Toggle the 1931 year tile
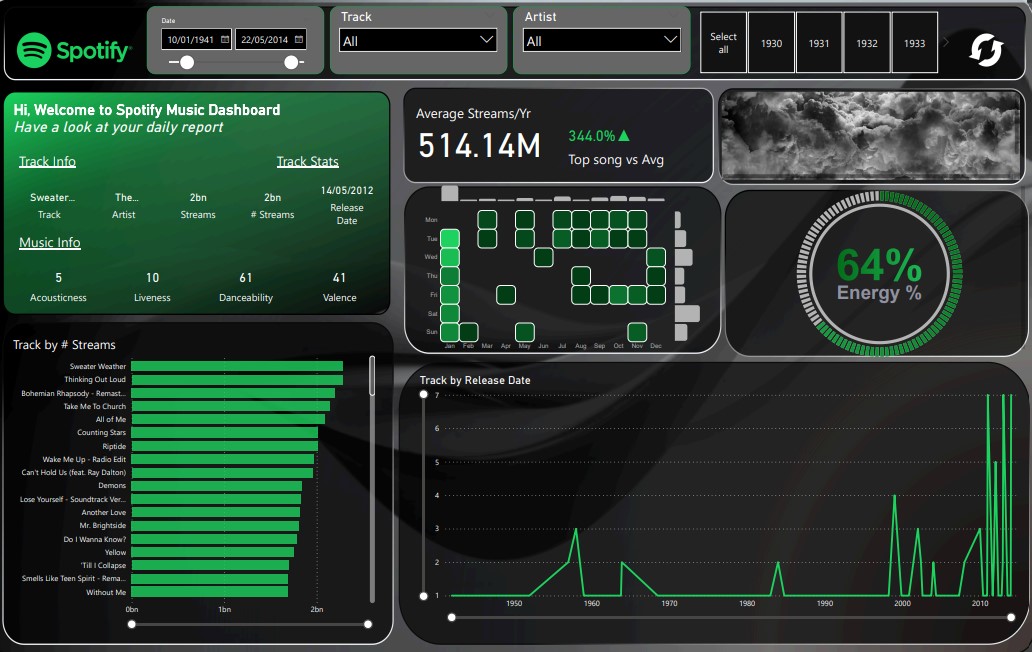The height and width of the screenshot is (652, 1032). point(819,43)
